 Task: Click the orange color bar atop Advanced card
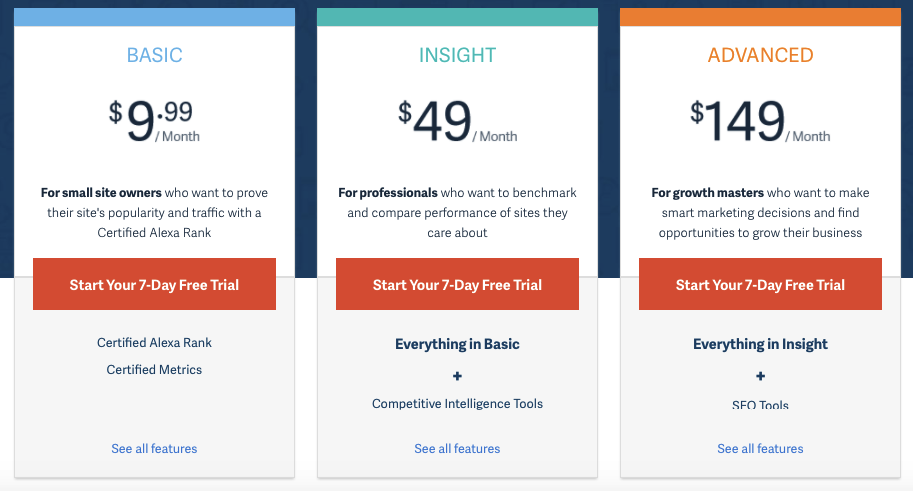click(x=760, y=17)
